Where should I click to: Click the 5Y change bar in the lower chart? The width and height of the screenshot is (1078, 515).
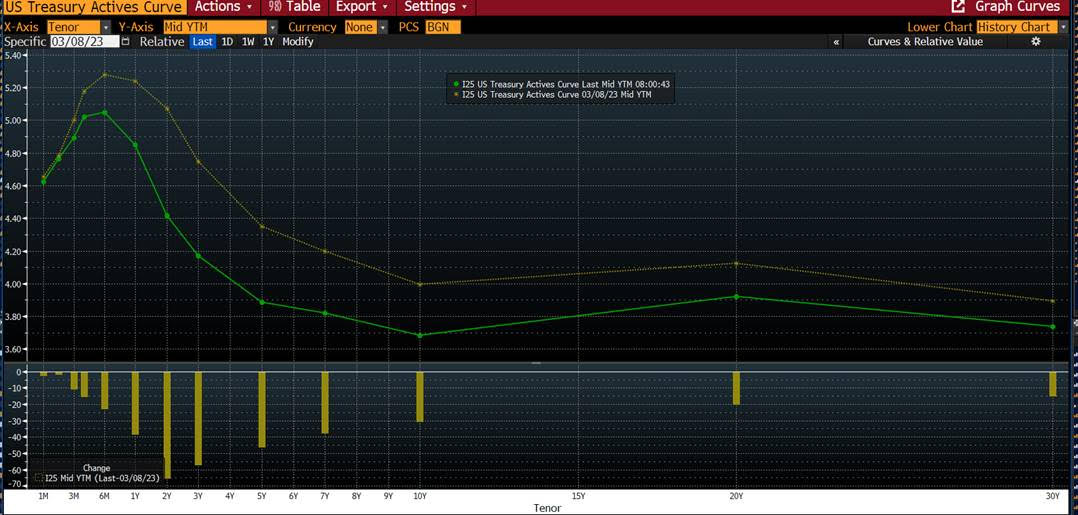coord(262,410)
